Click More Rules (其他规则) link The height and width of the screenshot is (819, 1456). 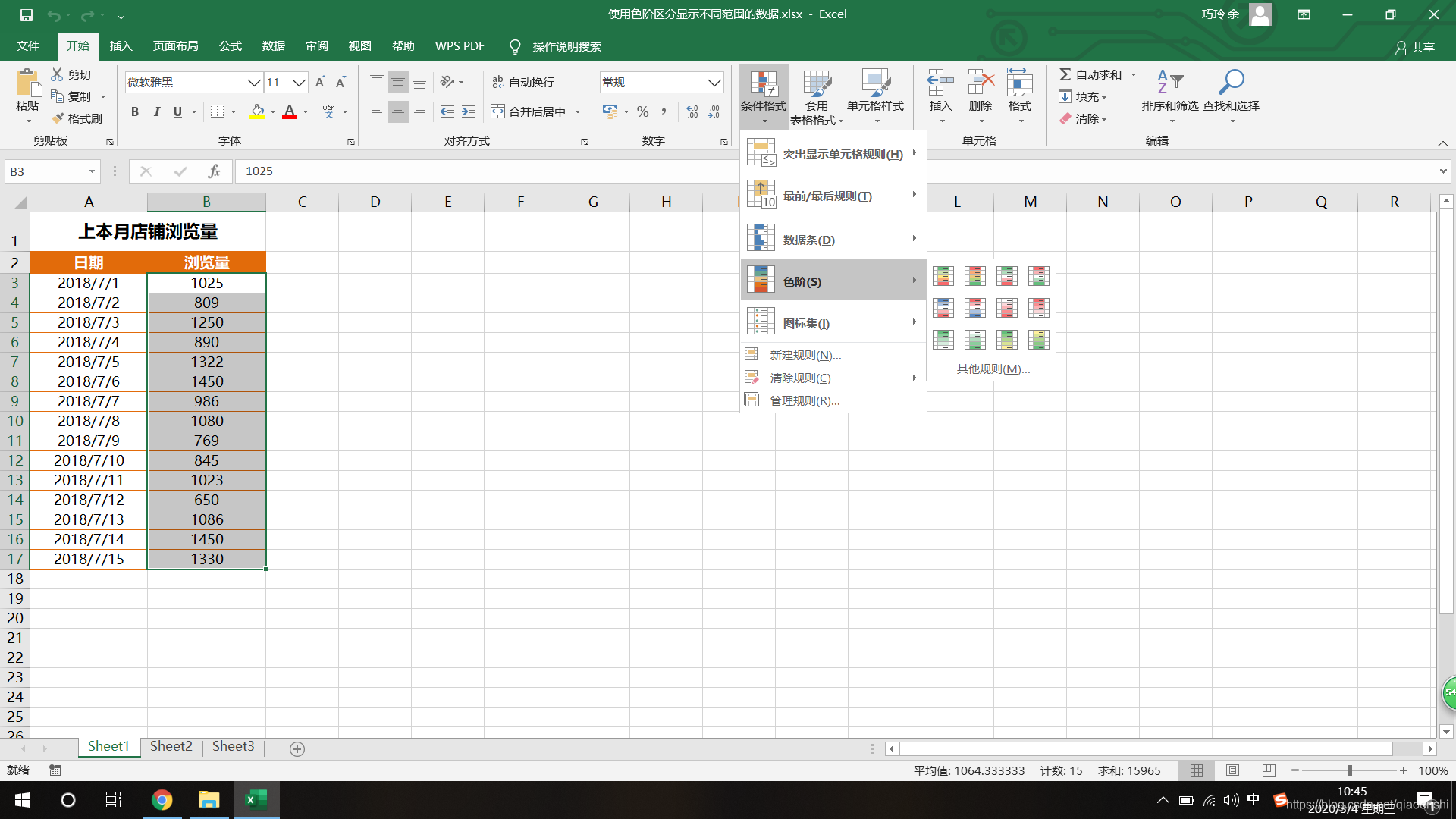(x=993, y=369)
